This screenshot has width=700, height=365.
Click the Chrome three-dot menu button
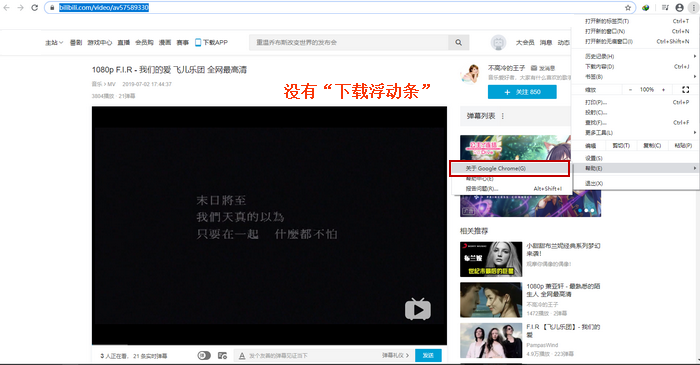(x=693, y=8)
